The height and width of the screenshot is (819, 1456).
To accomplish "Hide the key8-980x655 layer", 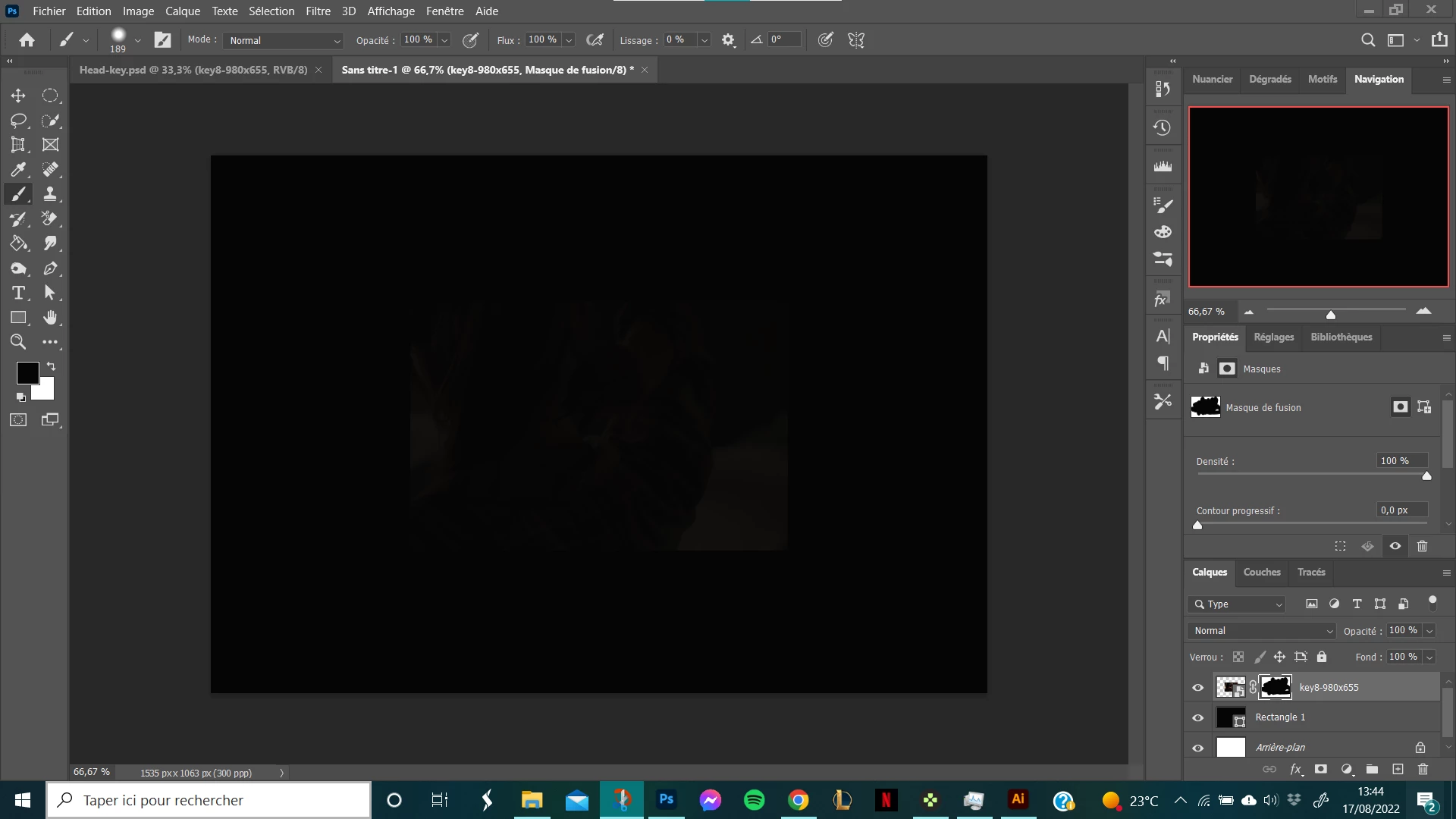I will [1198, 688].
